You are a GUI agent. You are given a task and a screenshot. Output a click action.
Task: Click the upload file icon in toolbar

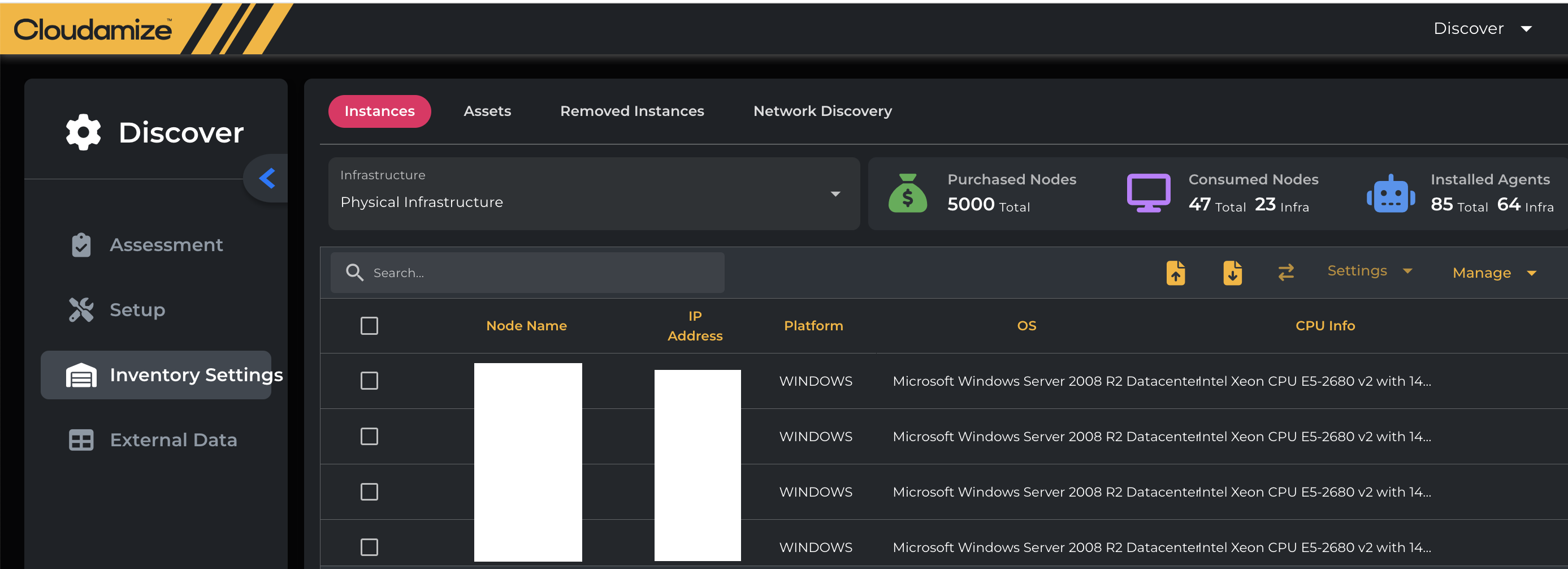(x=1175, y=272)
